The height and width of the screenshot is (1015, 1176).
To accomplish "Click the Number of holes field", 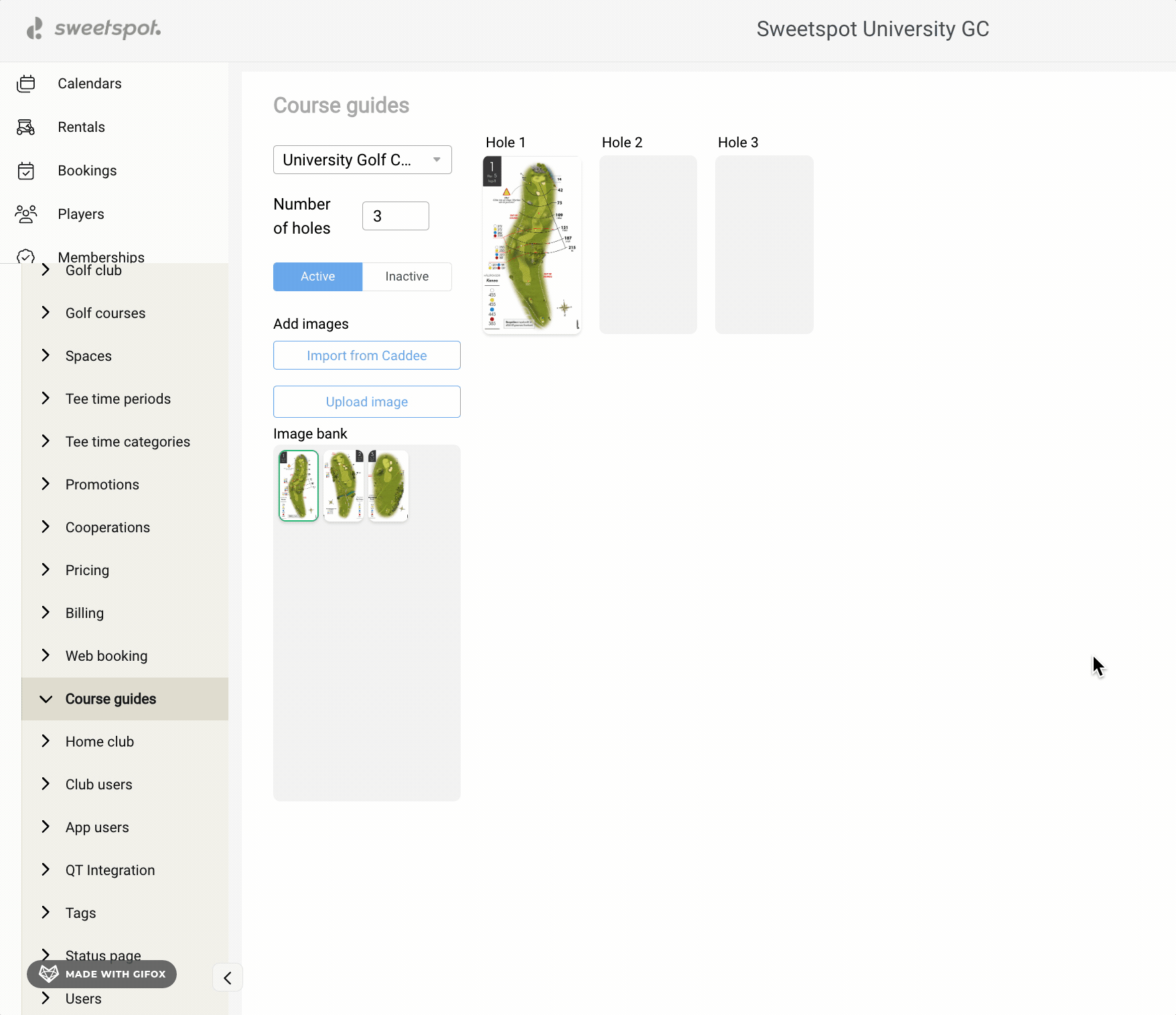I will 395,216.
